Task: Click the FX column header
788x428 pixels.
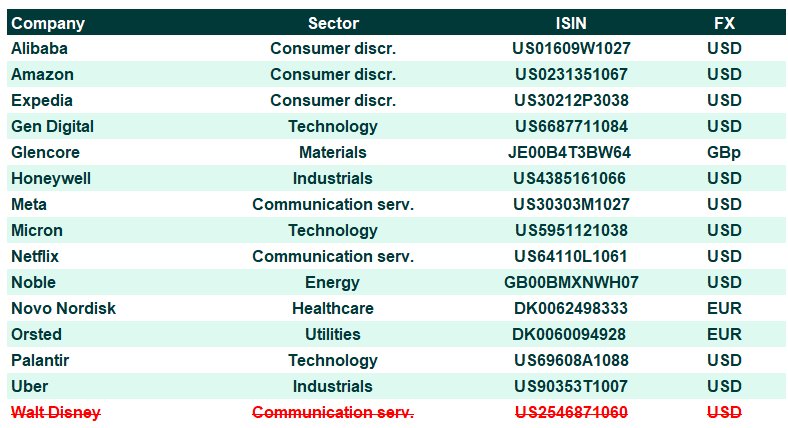Action: point(724,23)
